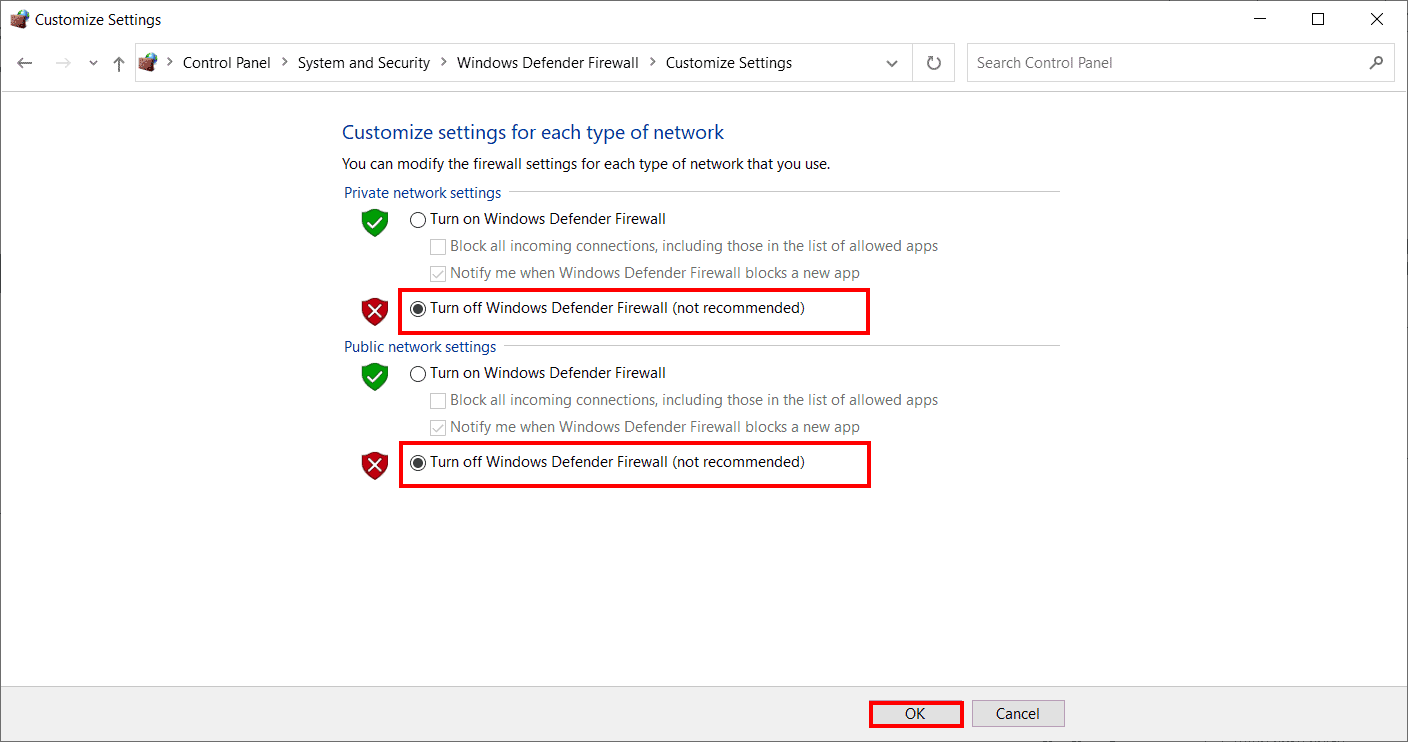Minimize the Customize Settings window
The width and height of the screenshot is (1408, 742).
click(x=1260, y=19)
